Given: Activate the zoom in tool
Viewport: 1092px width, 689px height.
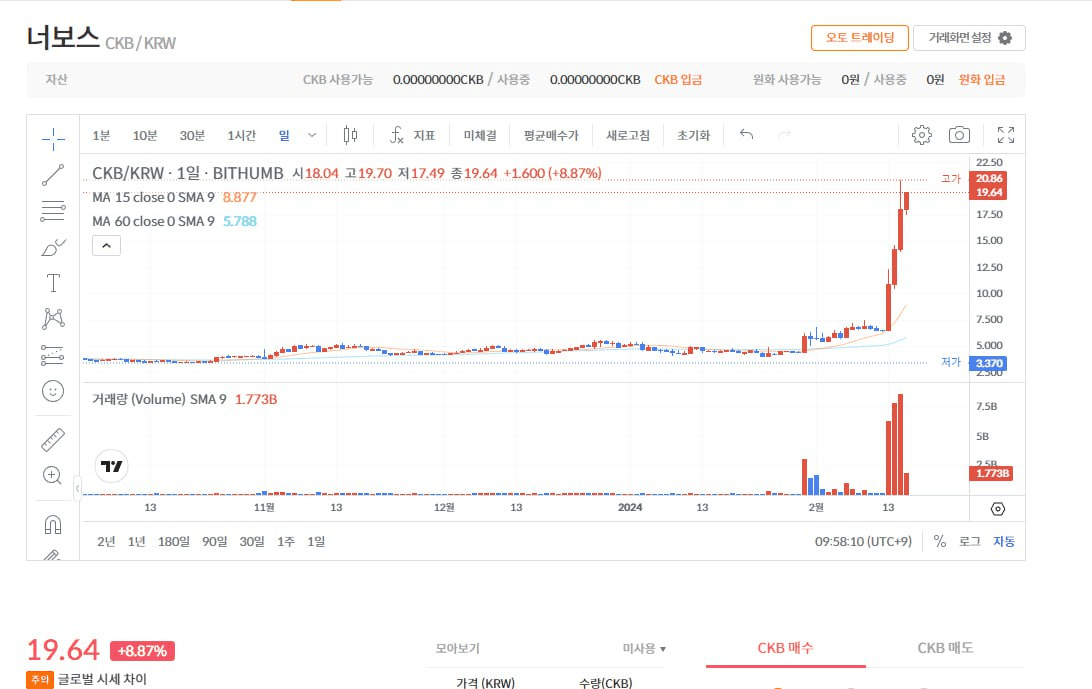Looking at the screenshot, I should 53,476.
